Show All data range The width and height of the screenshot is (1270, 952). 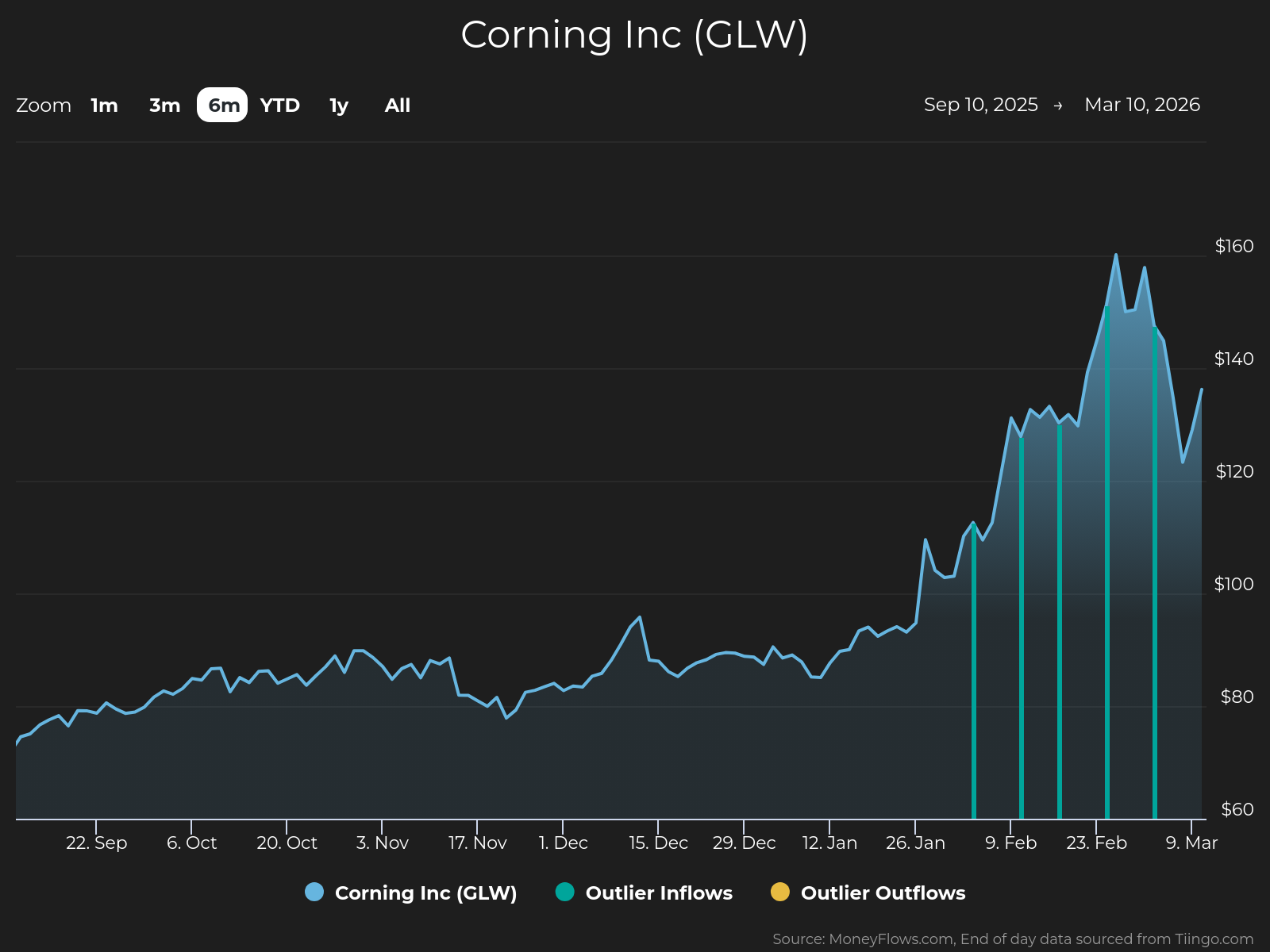(398, 106)
